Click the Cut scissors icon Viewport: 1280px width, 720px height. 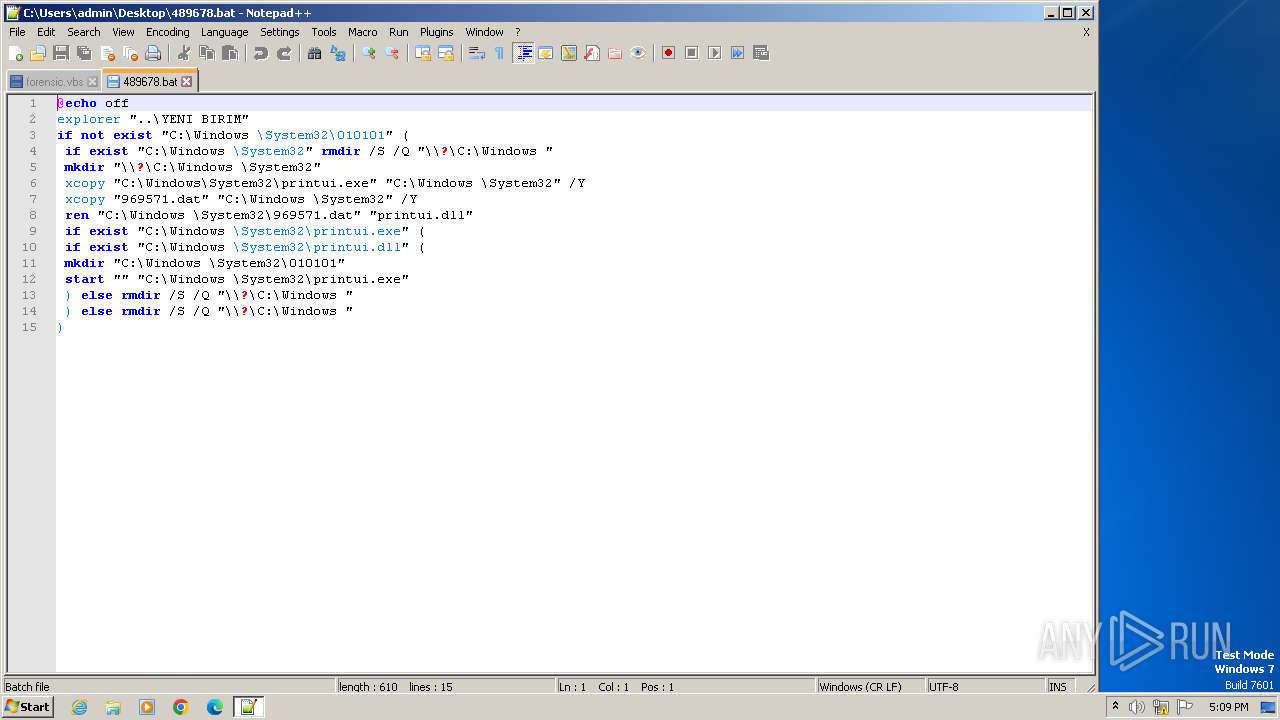click(x=183, y=53)
